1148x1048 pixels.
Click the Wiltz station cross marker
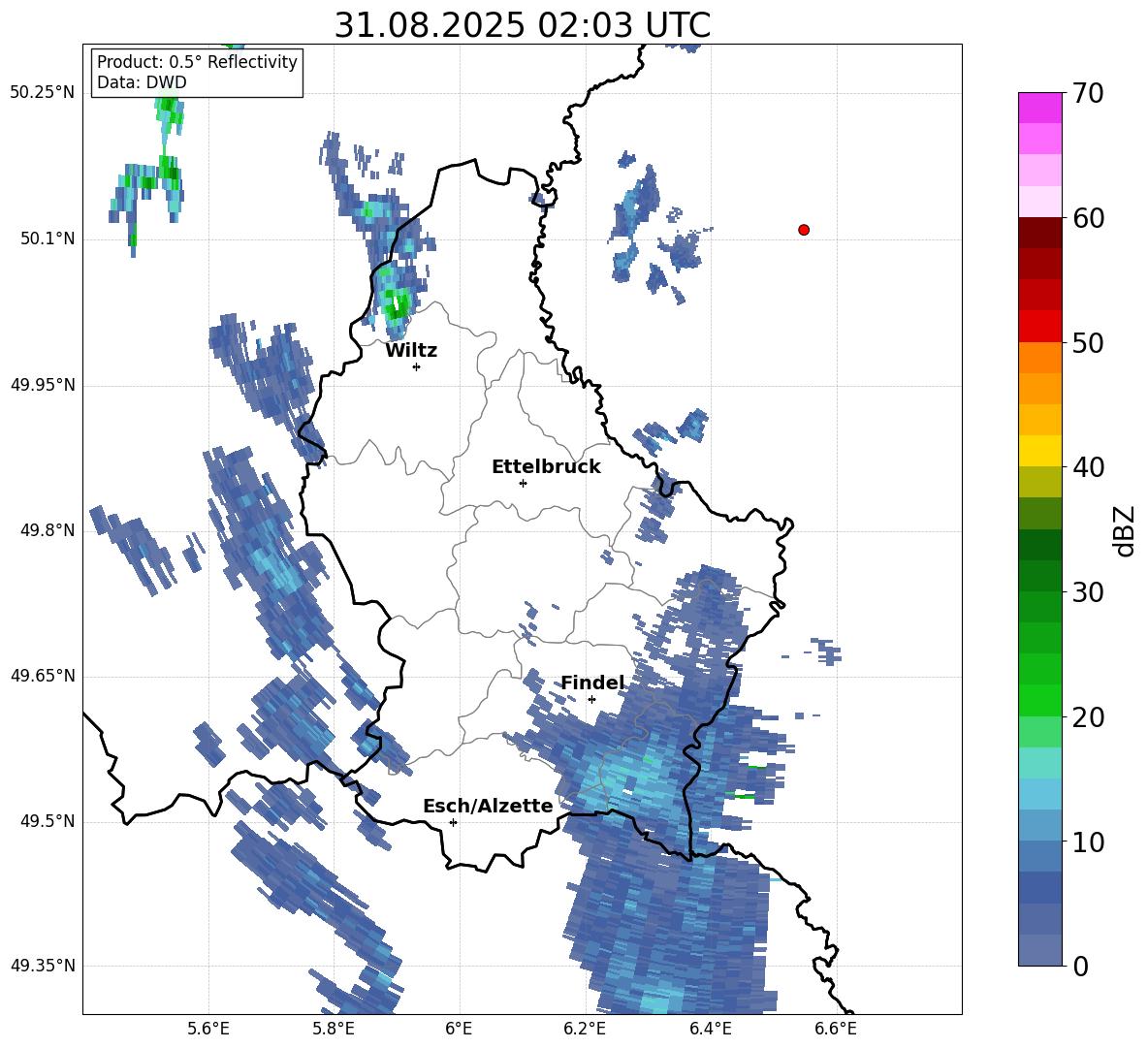[x=416, y=366]
